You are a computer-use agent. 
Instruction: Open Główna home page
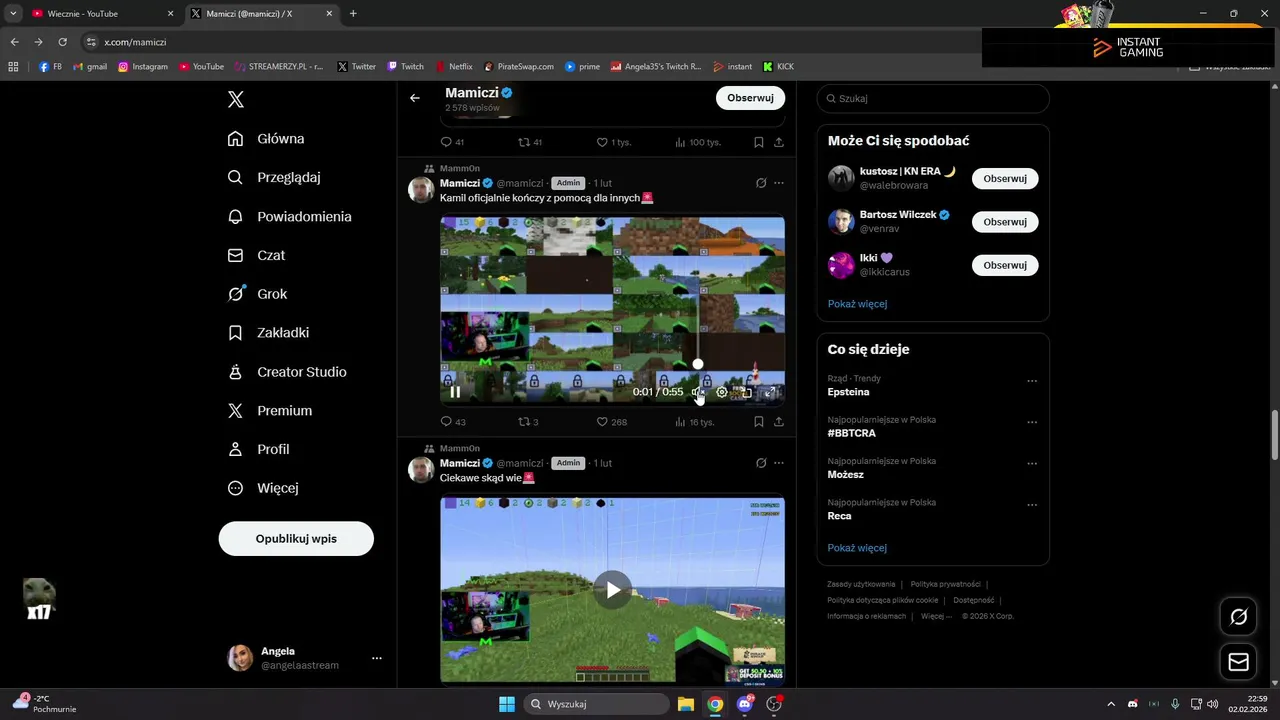(266, 139)
